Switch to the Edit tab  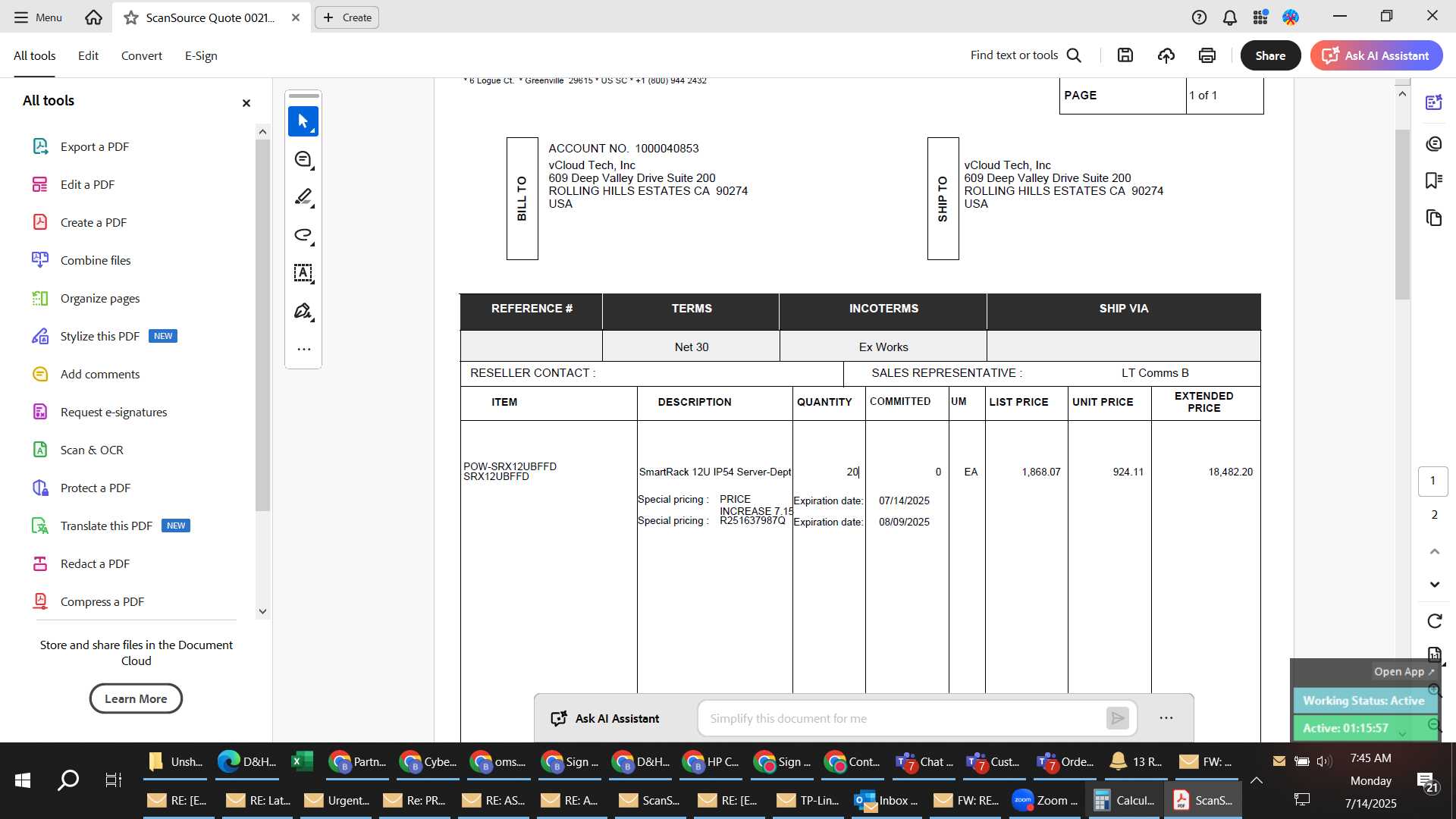point(88,56)
